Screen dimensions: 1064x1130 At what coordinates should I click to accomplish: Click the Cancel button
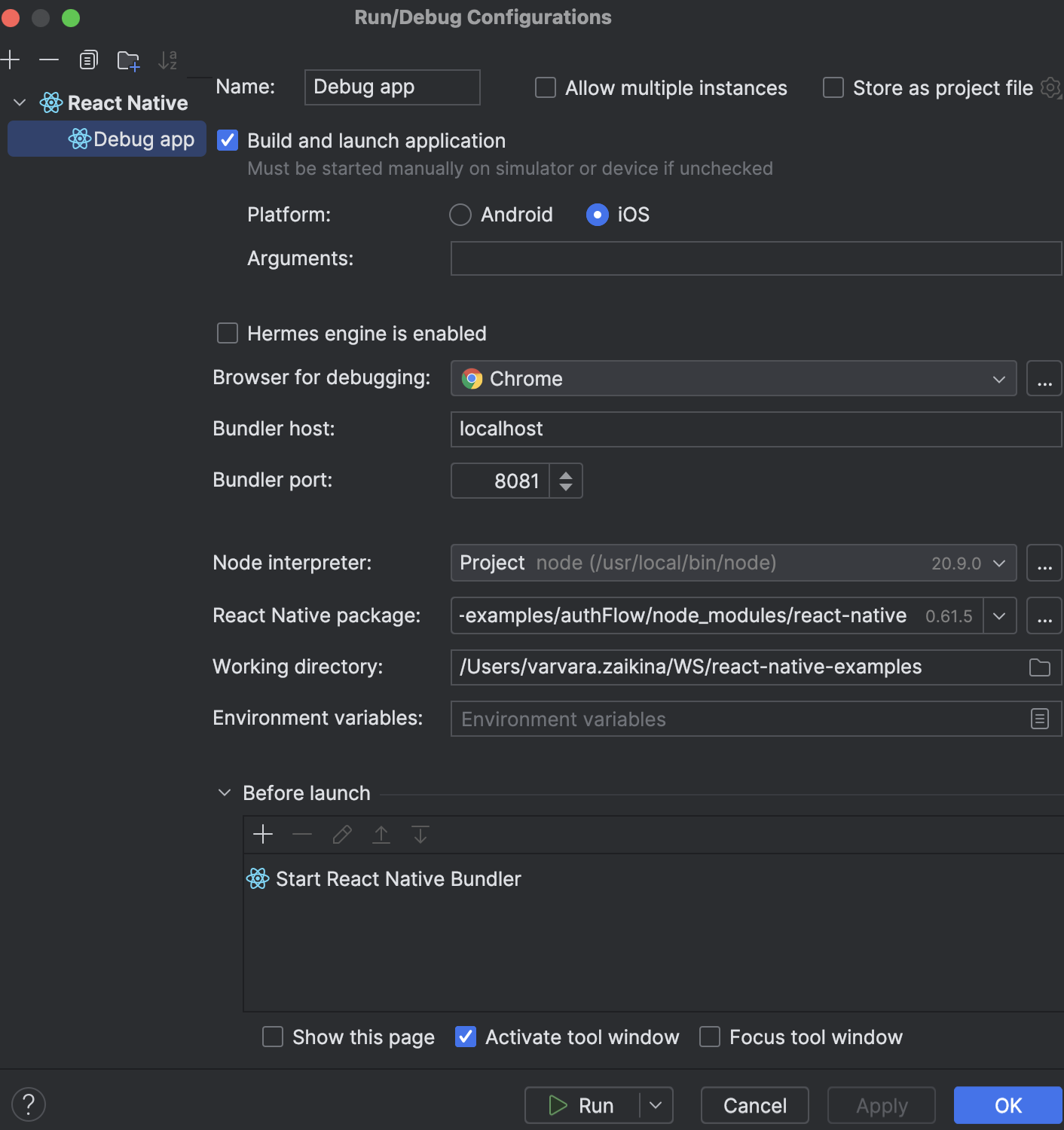(x=754, y=1105)
